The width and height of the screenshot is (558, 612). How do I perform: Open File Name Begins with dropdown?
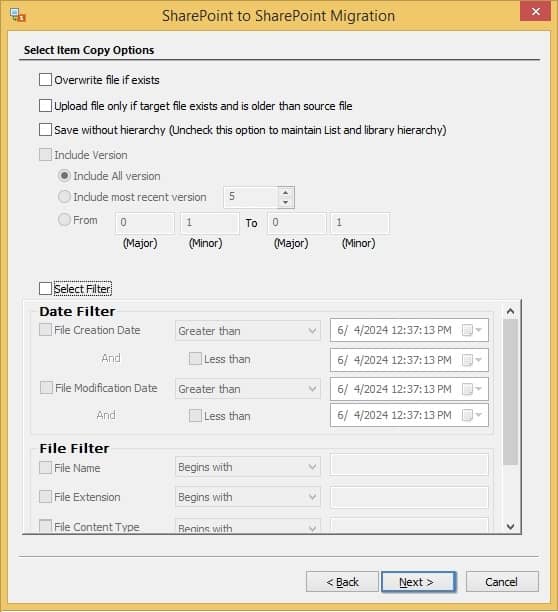(x=247, y=467)
